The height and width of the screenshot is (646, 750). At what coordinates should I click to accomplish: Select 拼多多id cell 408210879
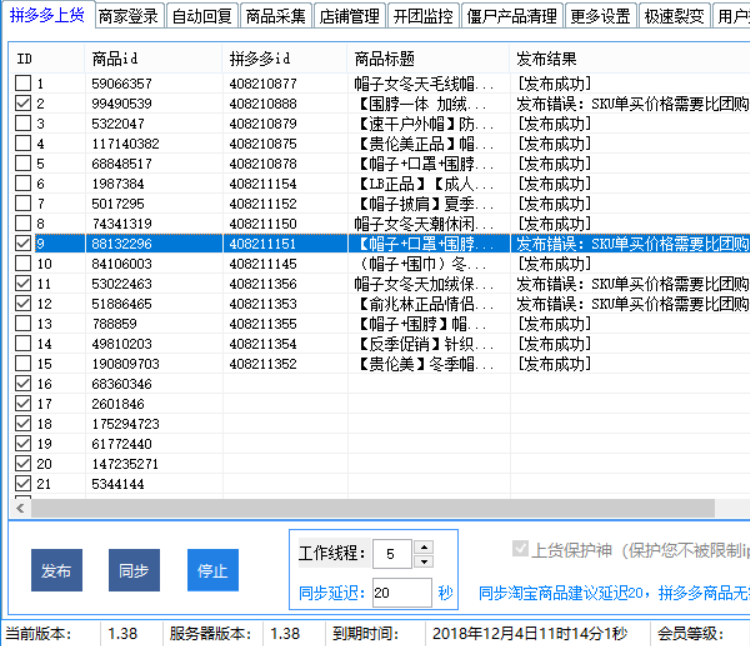(x=263, y=124)
